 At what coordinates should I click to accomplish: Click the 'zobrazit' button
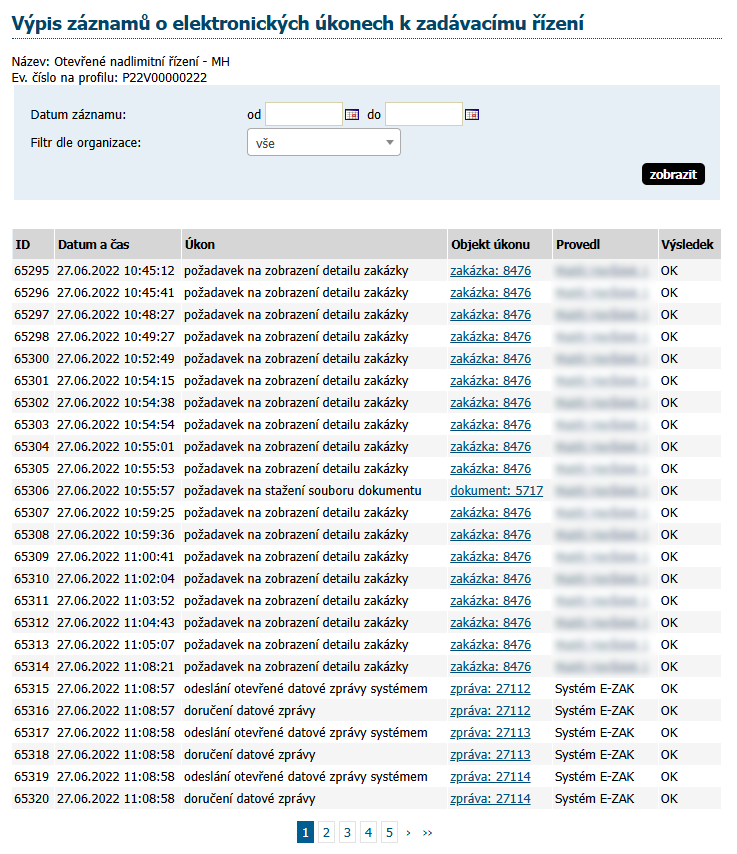pyautogui.click(x=673, y=175)
